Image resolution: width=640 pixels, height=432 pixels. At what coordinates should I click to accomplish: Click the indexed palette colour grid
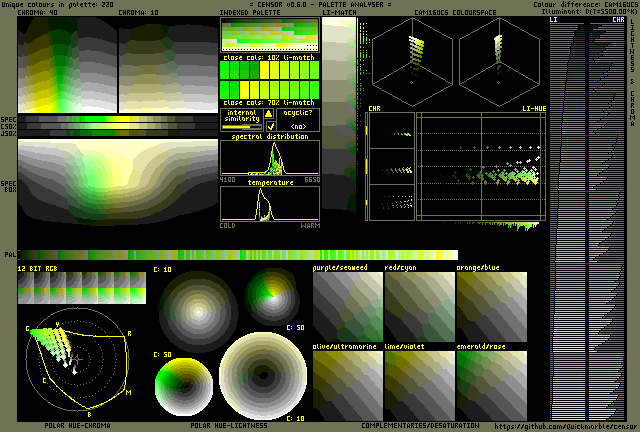(x=269, y=37)
